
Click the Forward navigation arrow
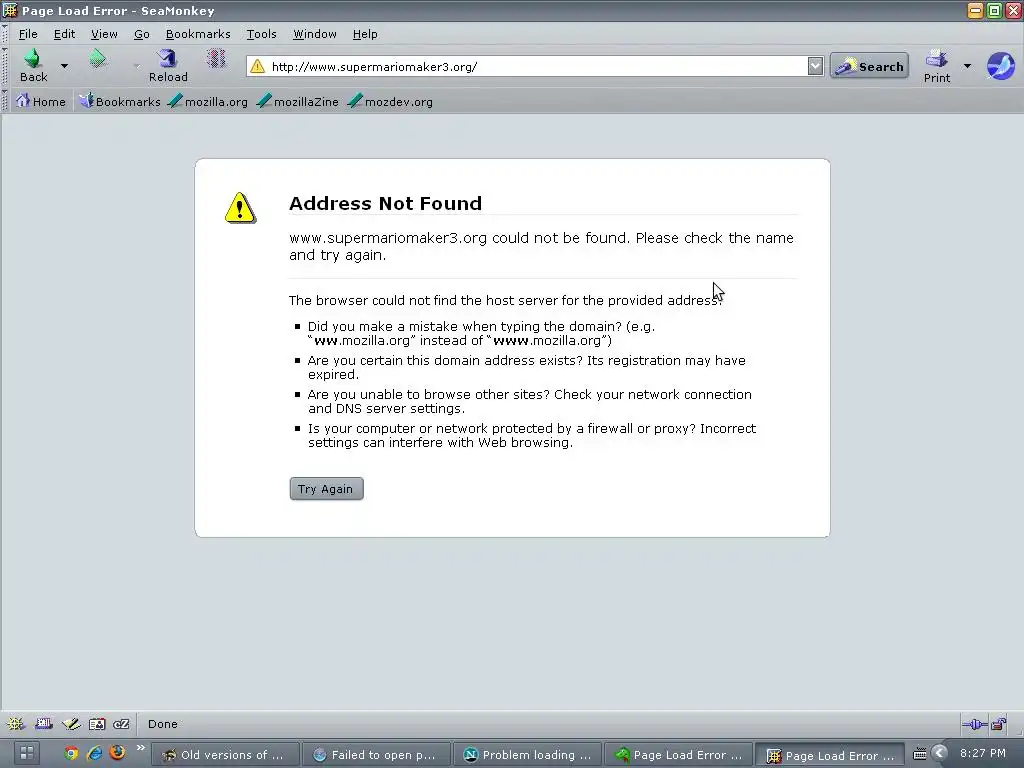point(98,59)
